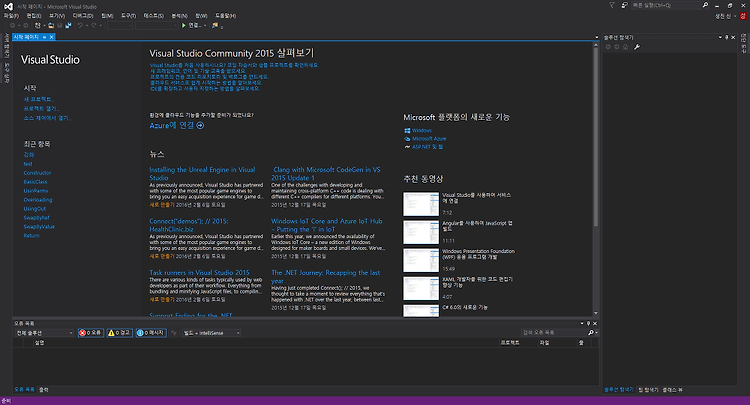Click the Windows logo icon in platform list
The image size is (750, 405).
(407, 130)
